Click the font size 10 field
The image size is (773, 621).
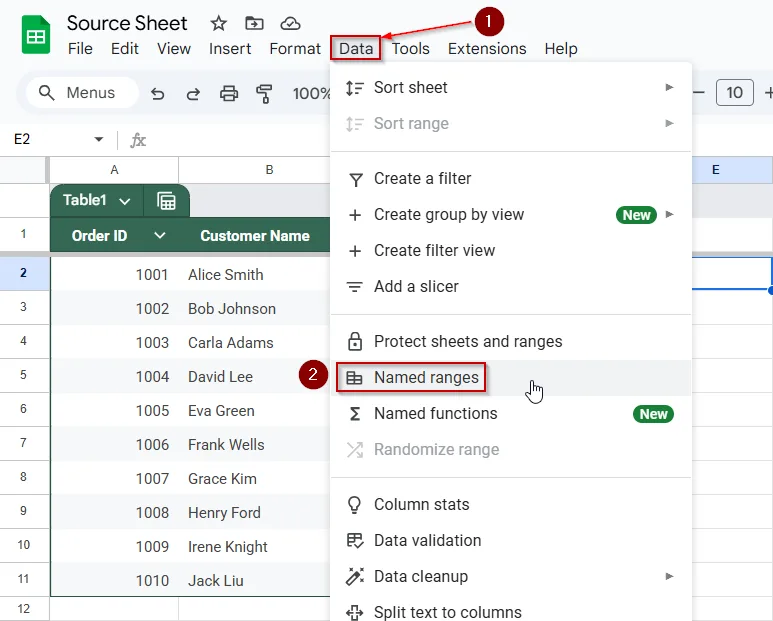pyautogui.click(x=735, y=92)
